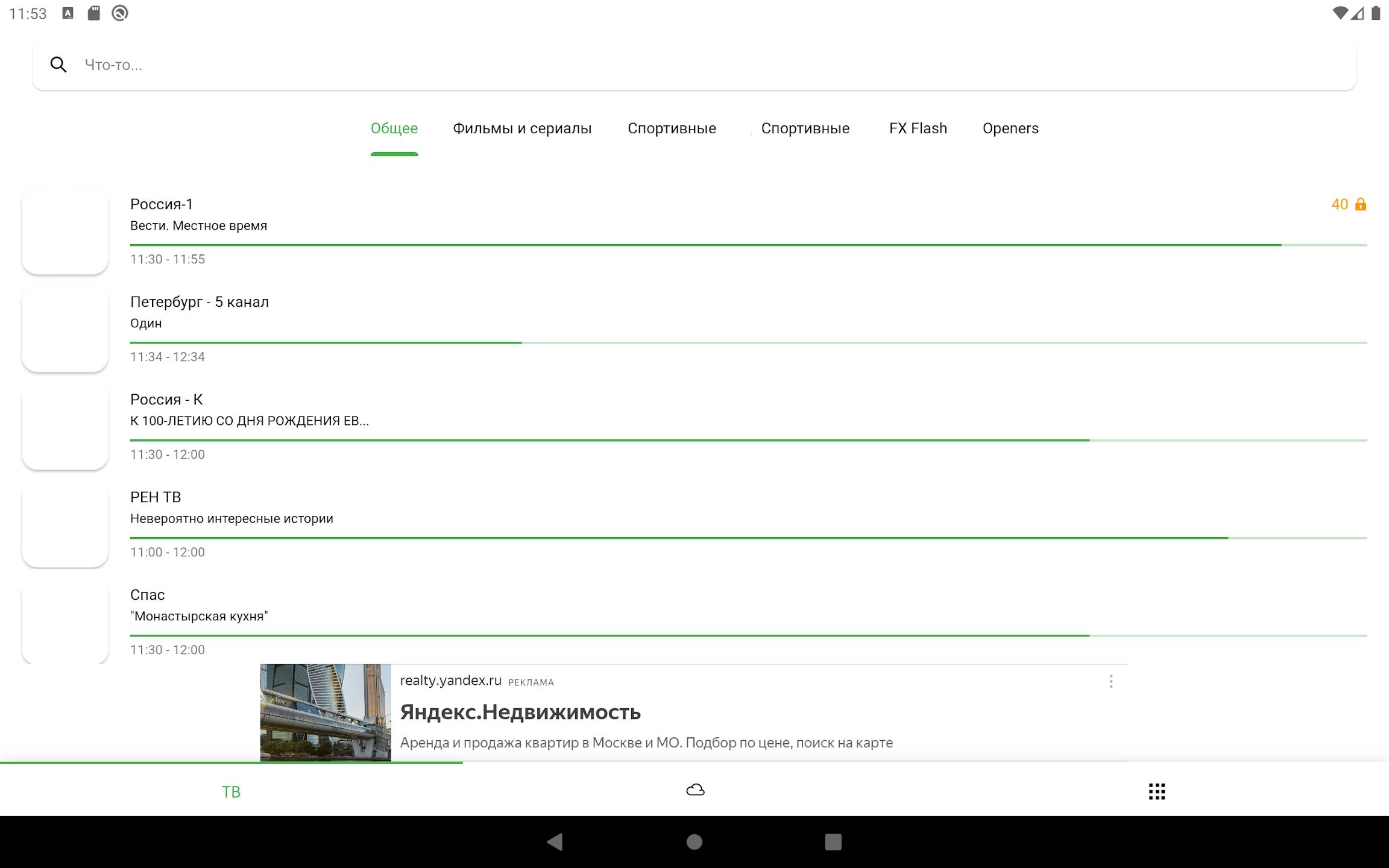
Task: Click time range 11:00 - 12:00
Action: click(x=168, y=552)
